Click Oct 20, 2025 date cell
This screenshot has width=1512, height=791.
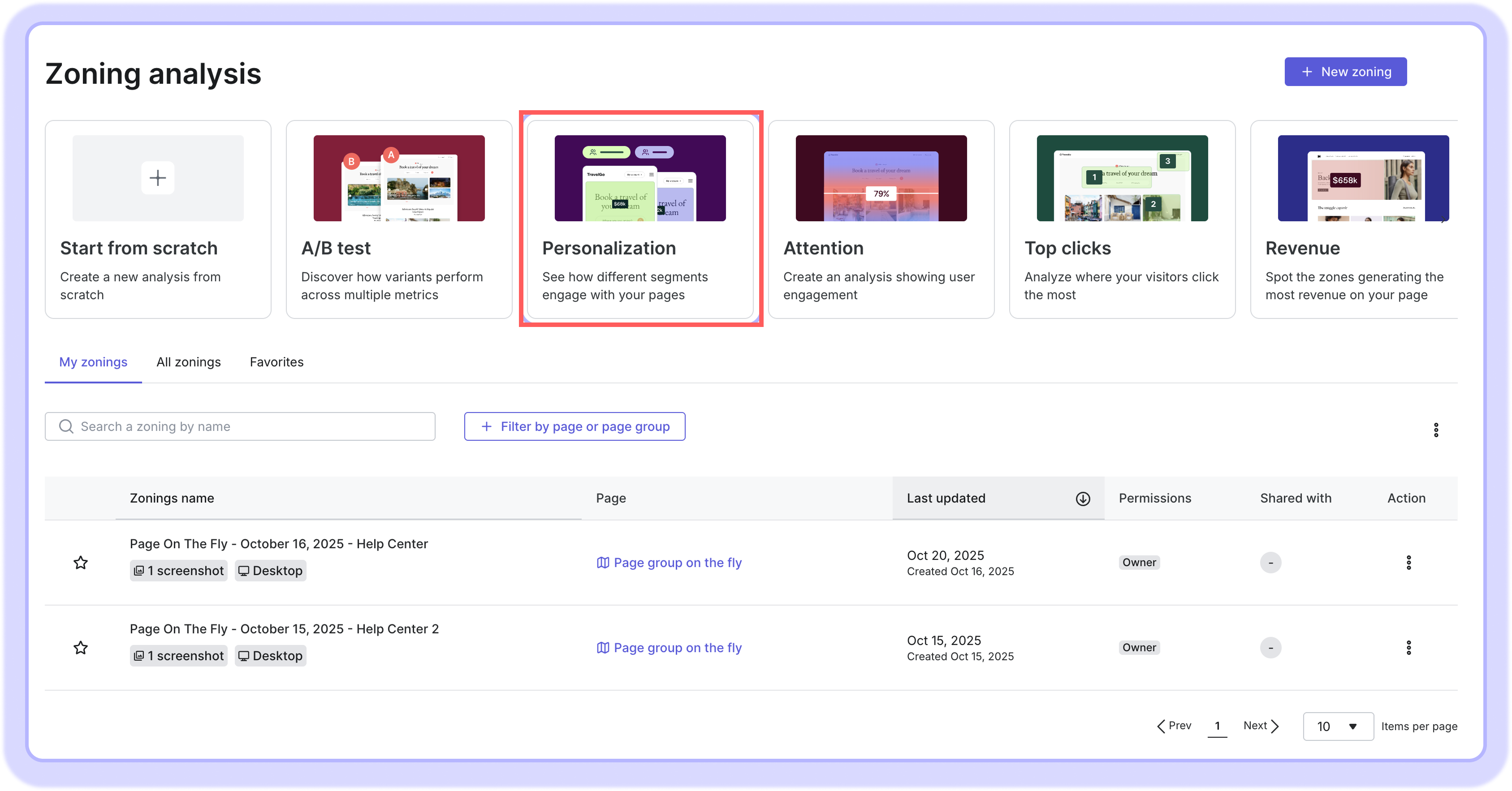[945, 556]
